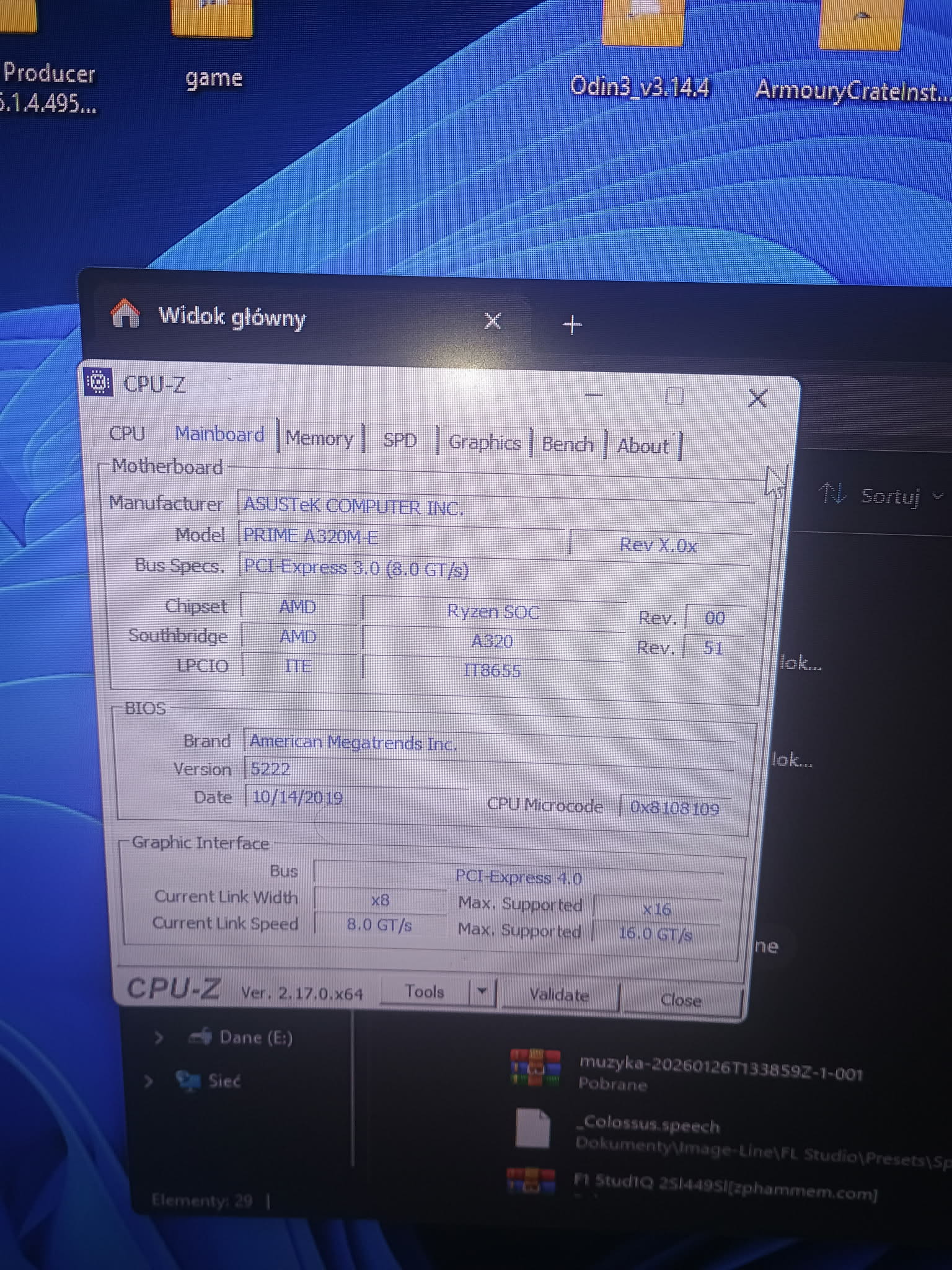The image size is (952, 1270).
Task: Switch to the Memory tab
Action: click(319, 439)
